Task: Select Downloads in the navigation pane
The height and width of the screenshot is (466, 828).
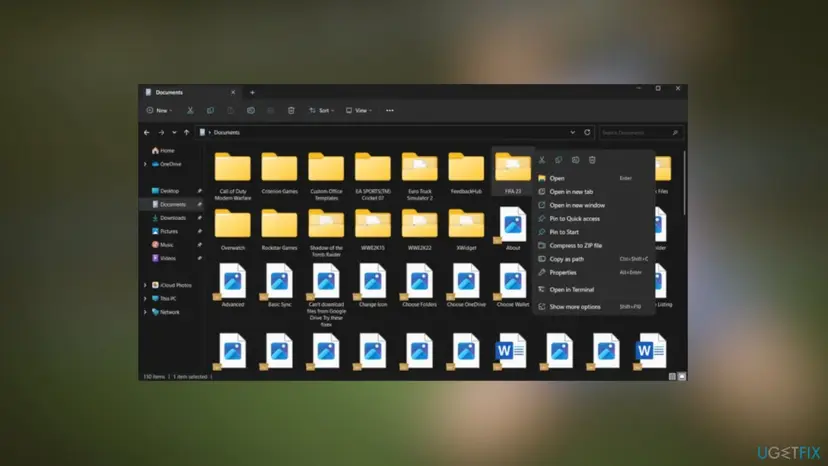Action: [x=169, y=218]
